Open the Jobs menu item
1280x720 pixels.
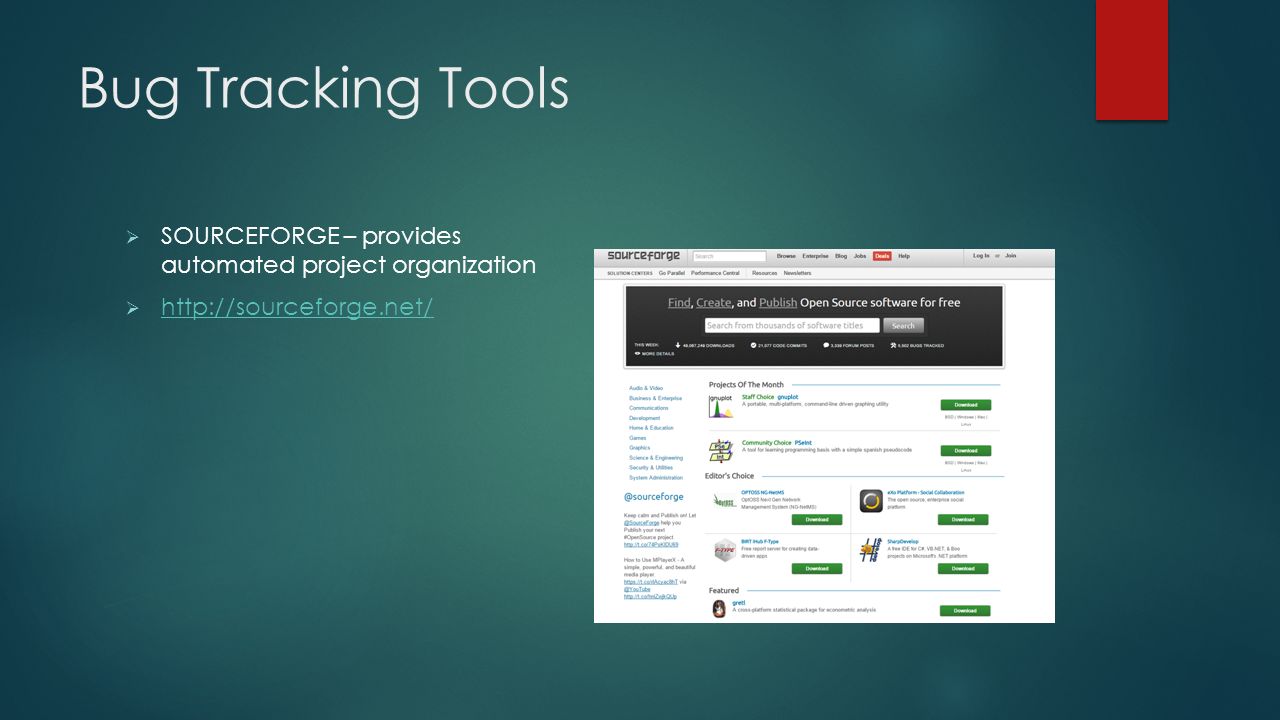860,256
